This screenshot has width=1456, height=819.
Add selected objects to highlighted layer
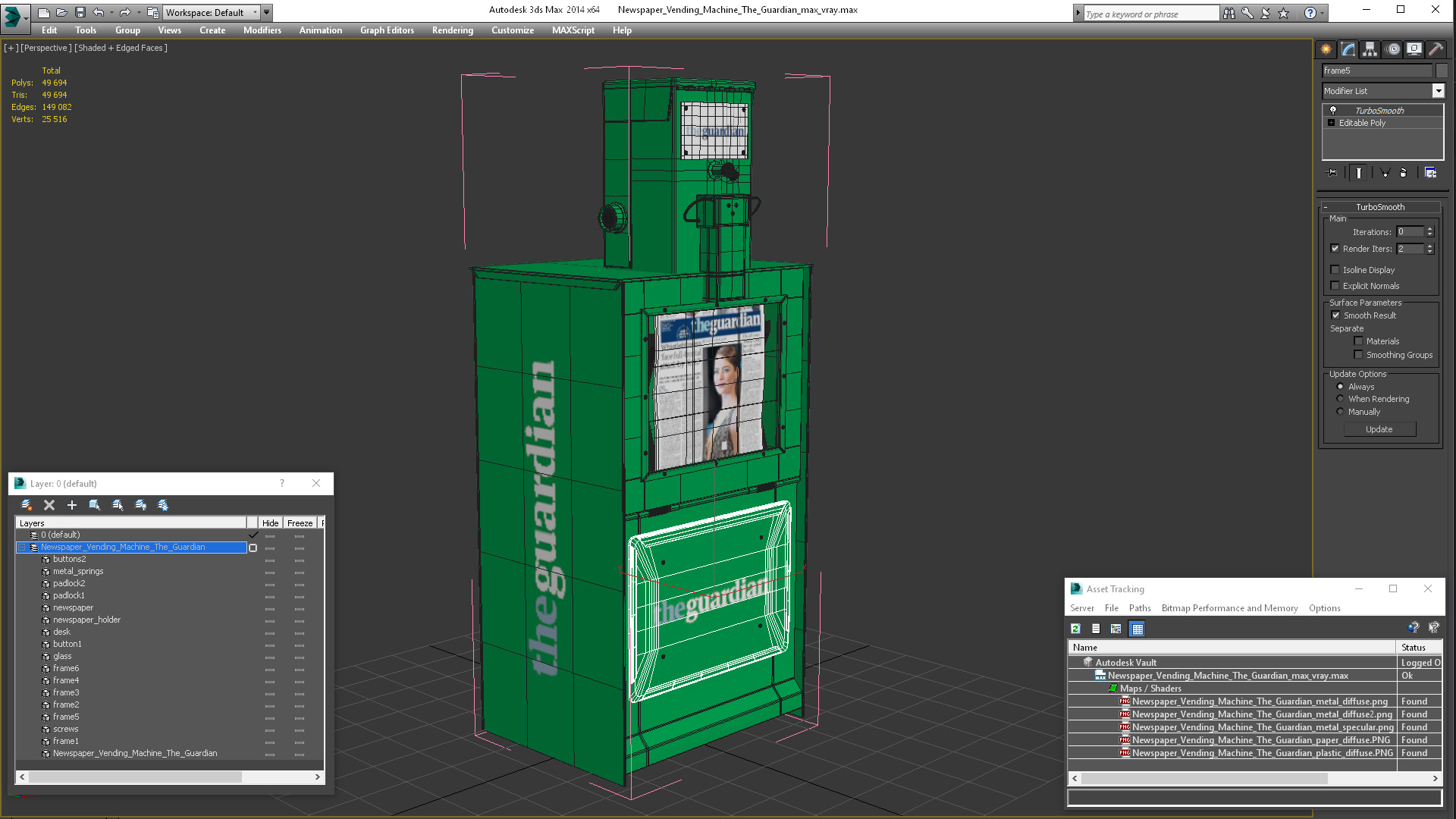[72, 505]
